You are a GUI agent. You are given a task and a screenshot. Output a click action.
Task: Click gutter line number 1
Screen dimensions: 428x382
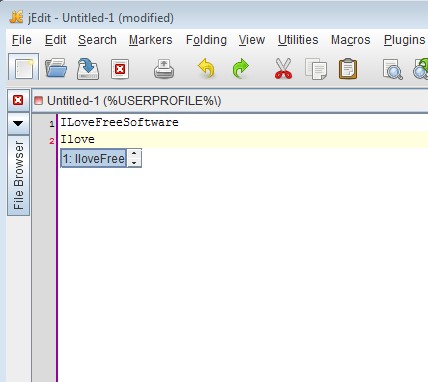click(x=52, y=124)
